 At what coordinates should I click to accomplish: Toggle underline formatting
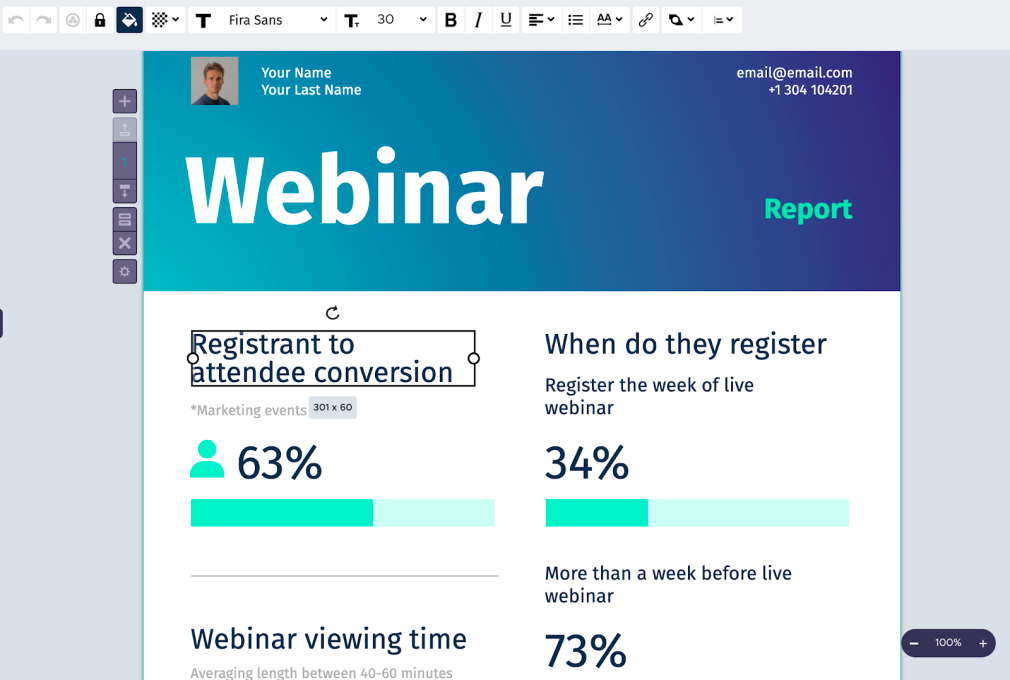[506, 20]
